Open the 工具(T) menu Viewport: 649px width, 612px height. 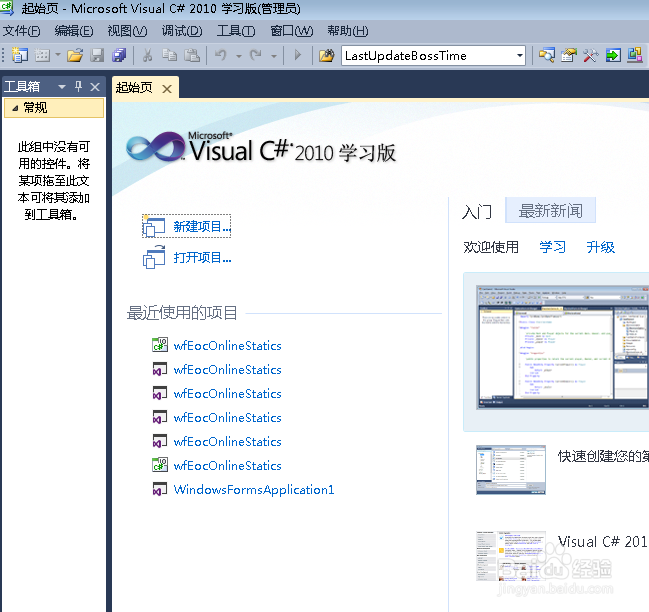pos(236,31)
